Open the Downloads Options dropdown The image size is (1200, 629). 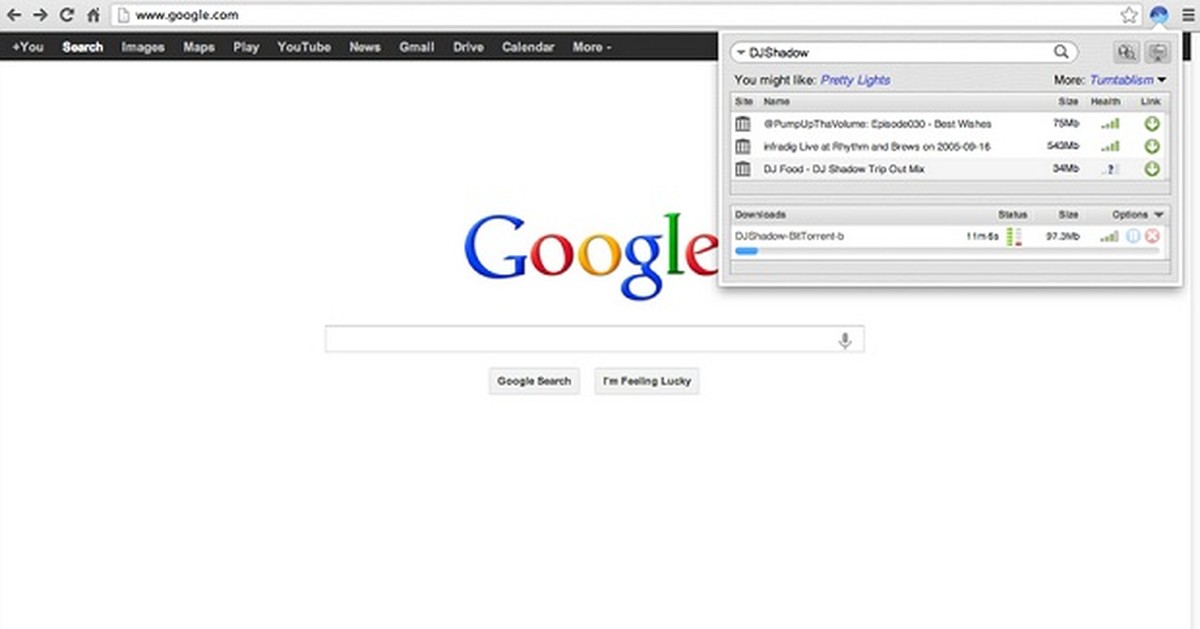tap(1158, 214)
